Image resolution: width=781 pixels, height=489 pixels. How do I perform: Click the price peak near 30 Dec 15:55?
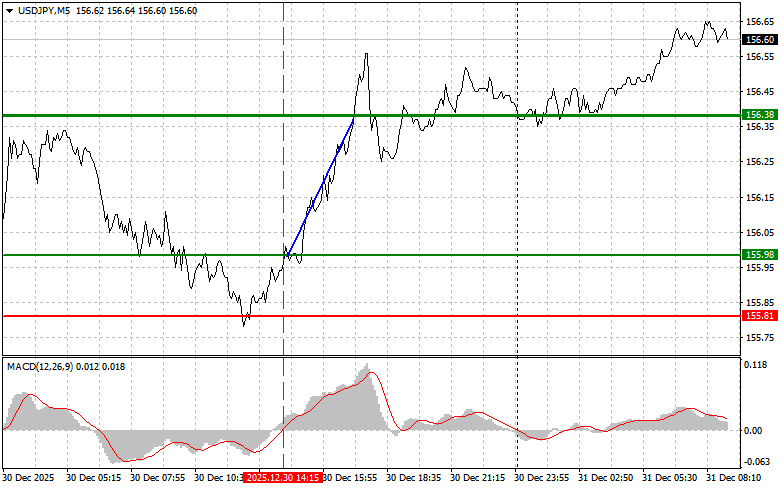pos(367,54)
